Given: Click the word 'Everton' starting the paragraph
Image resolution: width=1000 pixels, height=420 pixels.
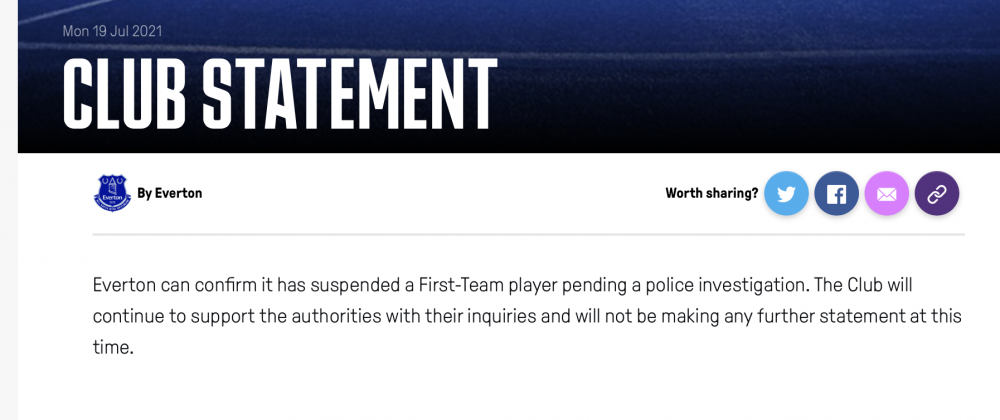Looking at the screenshot, I should point(124,285).
